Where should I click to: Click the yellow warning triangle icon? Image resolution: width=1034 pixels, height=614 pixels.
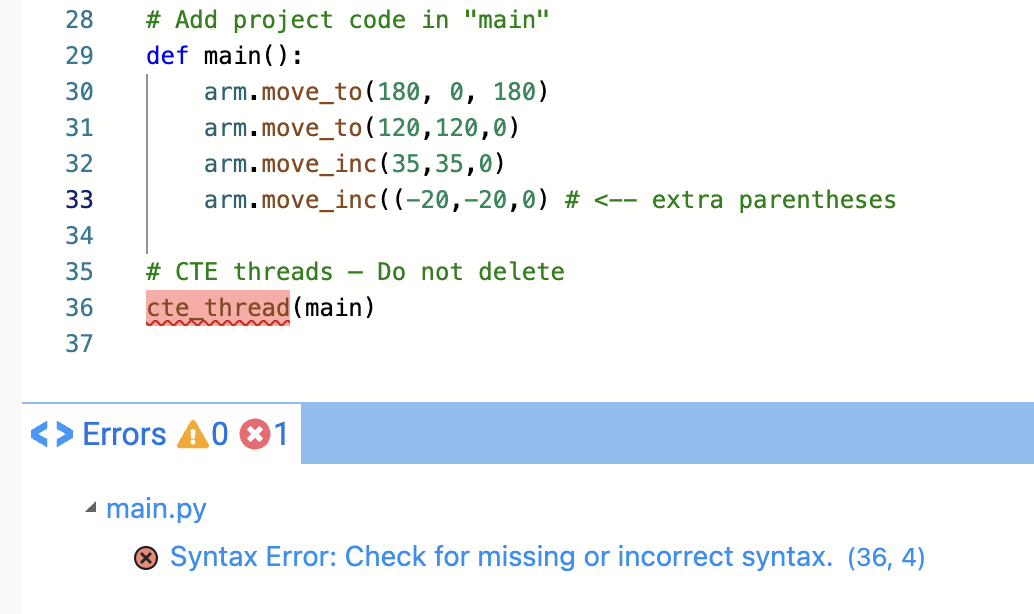(x=193, y=435)
